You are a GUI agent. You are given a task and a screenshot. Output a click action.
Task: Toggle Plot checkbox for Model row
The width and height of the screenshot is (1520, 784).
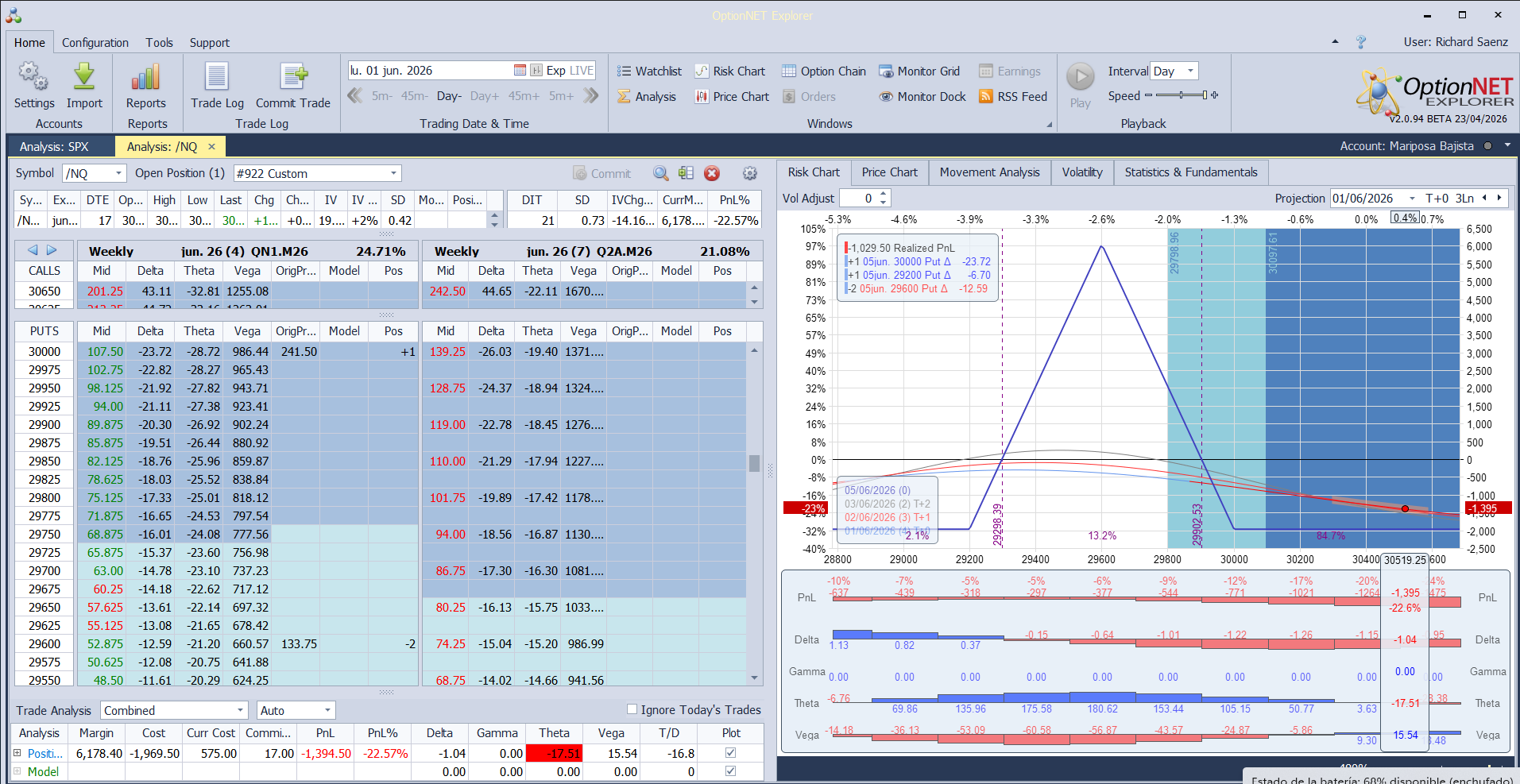pos(731,771)
